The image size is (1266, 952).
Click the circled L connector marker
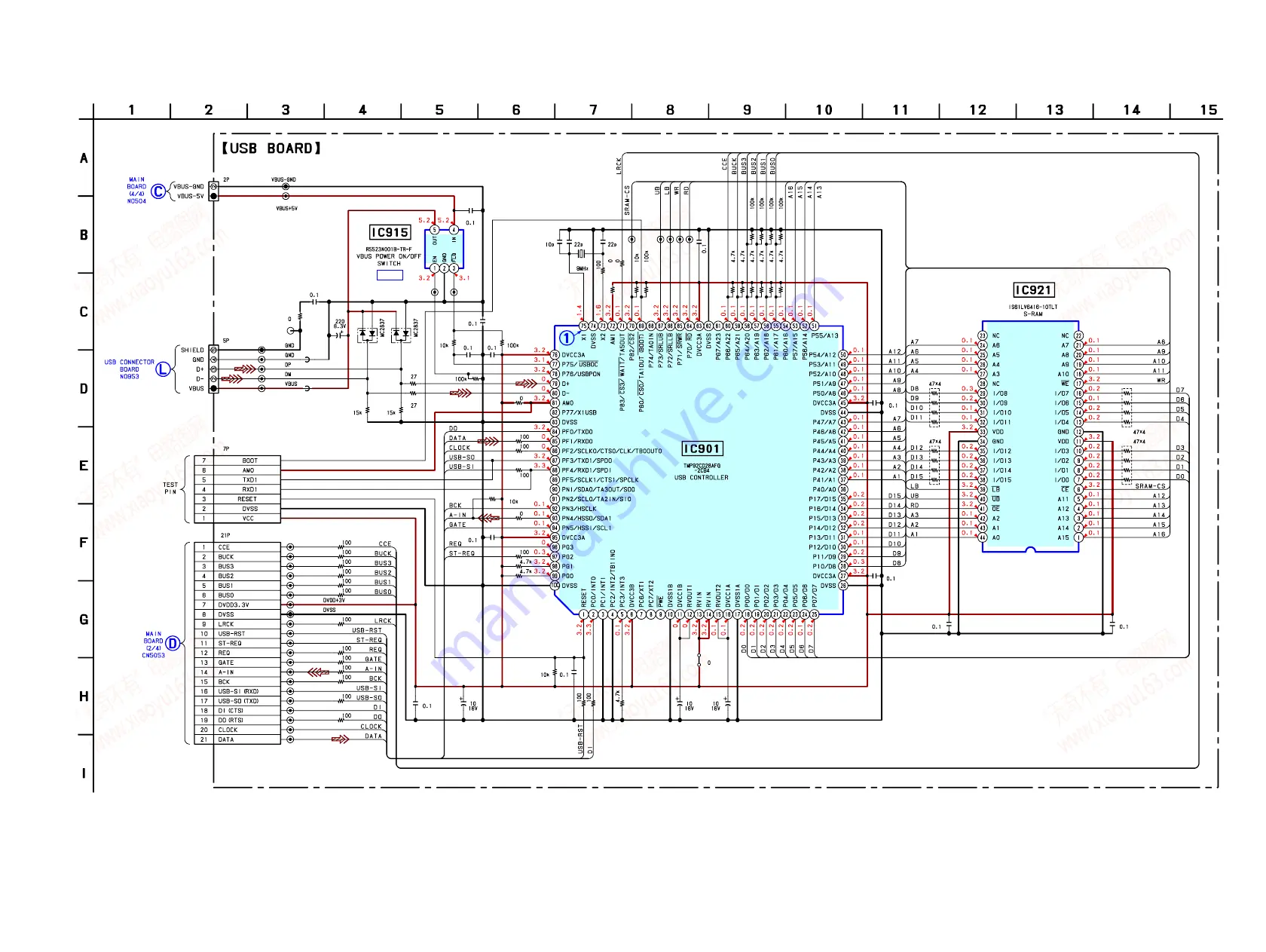pos(162,369)
